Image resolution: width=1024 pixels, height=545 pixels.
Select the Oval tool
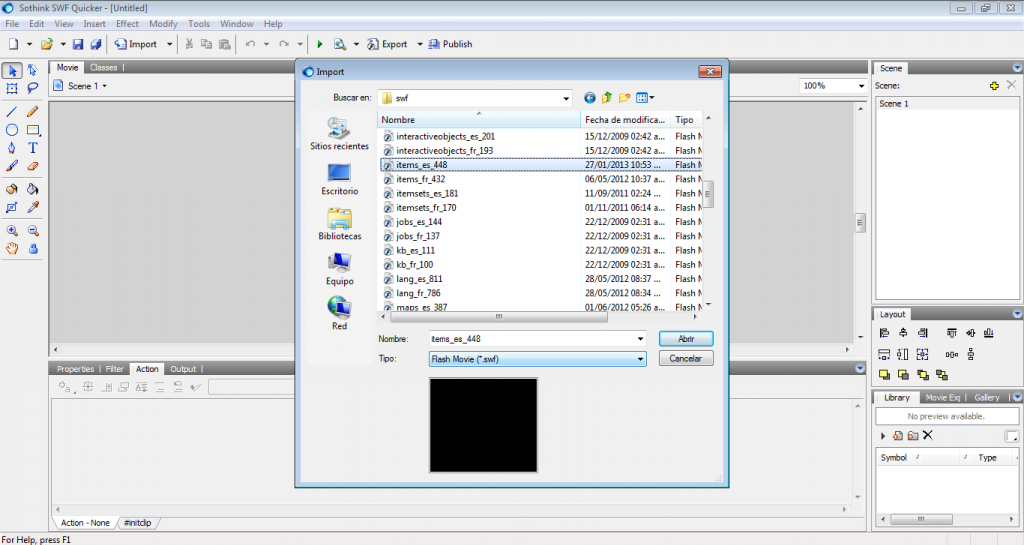[x=12, y=130]
